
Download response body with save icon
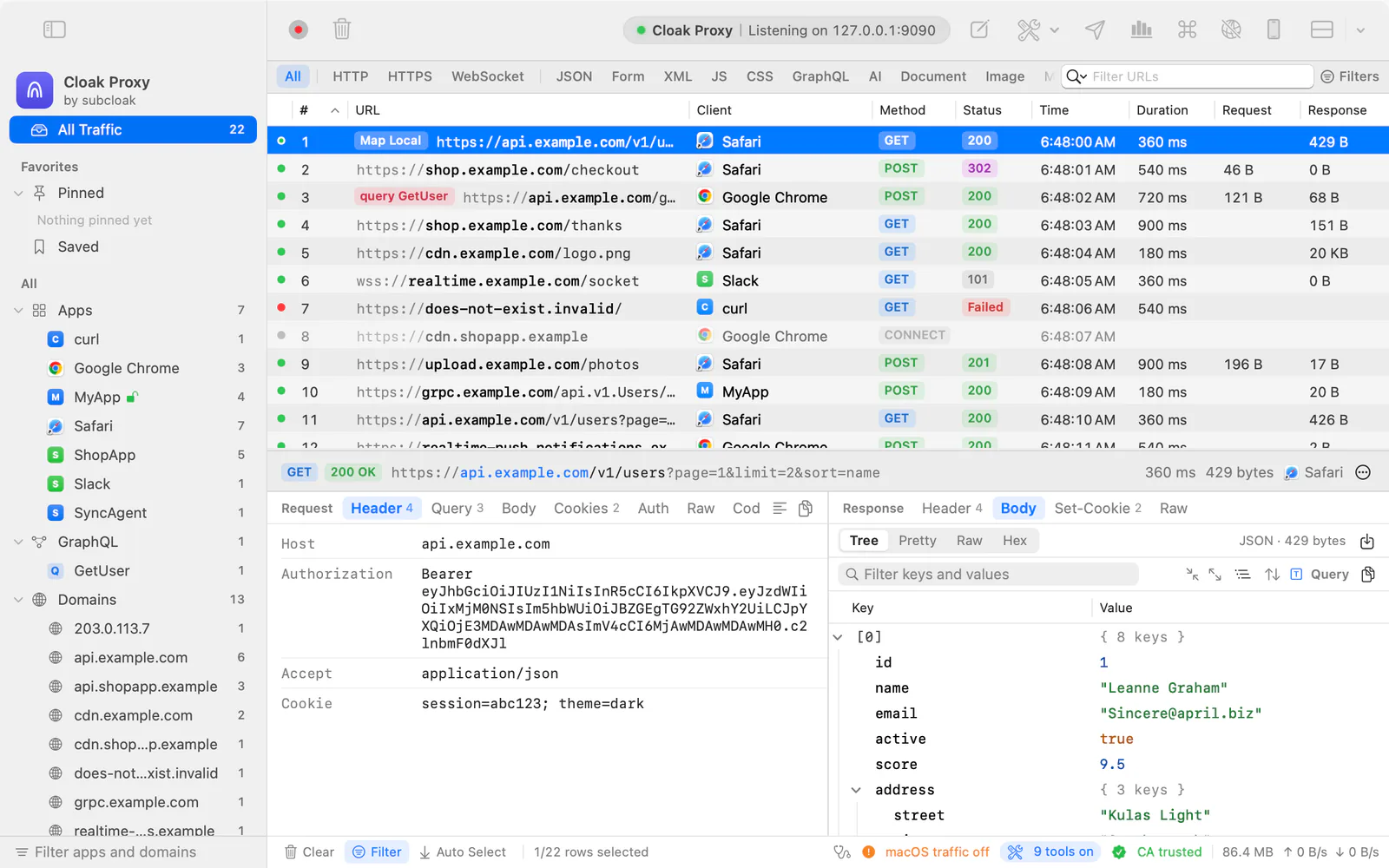[1367, 542]
